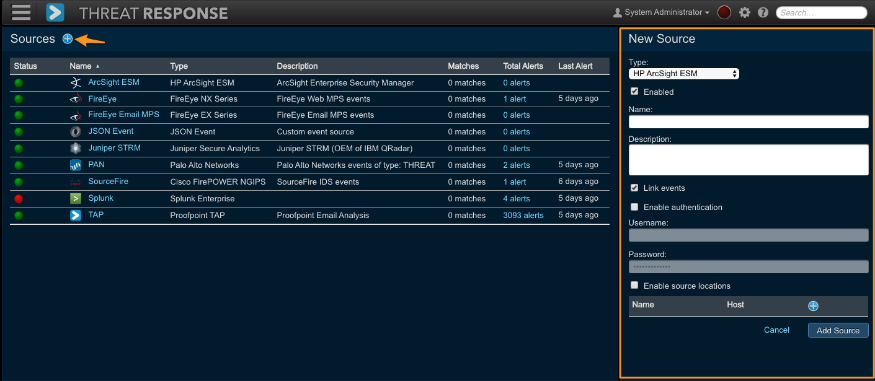Click the Password input field
The height and width of the screenshot is (381, 875).
tap(748, 267)
